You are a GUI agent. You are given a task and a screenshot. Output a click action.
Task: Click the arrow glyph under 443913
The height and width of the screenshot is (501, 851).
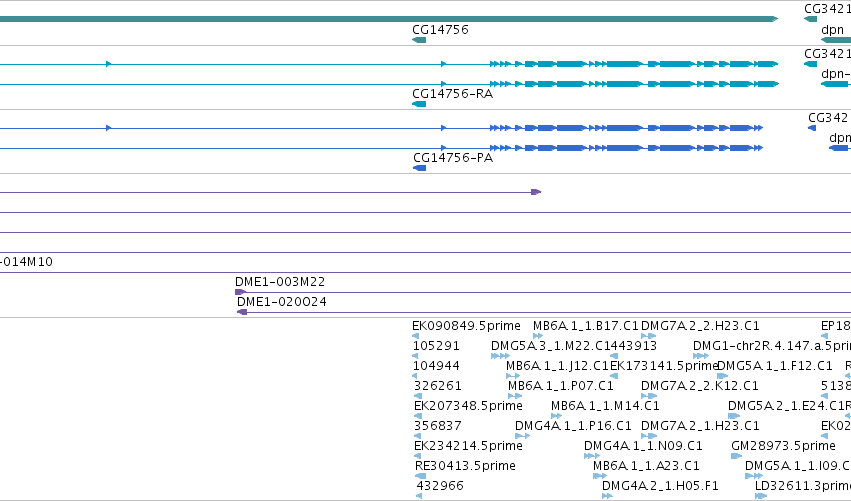click(x=612, y=356)
